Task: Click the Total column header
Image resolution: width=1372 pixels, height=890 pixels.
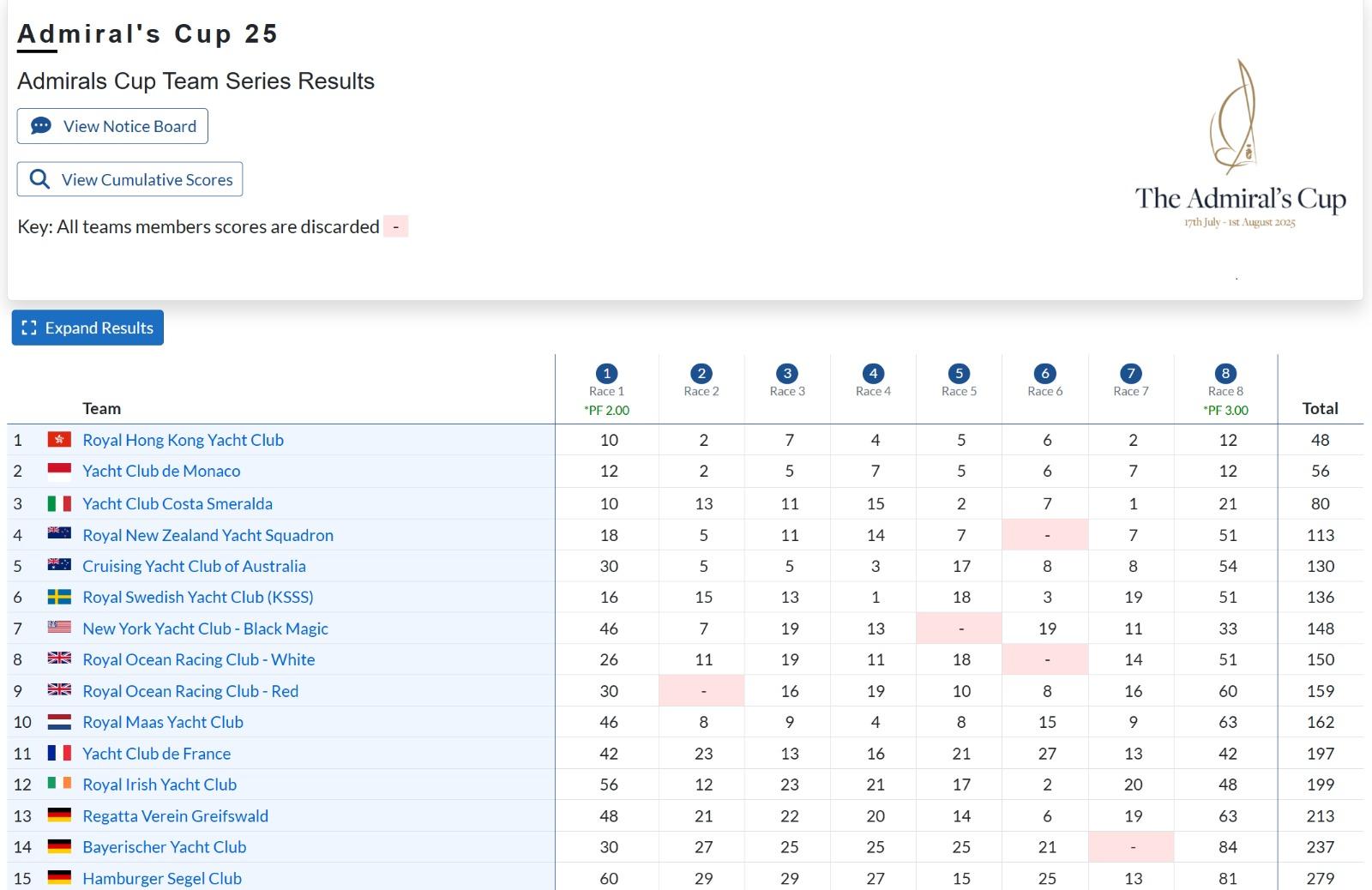Action: click(1320, 408)
